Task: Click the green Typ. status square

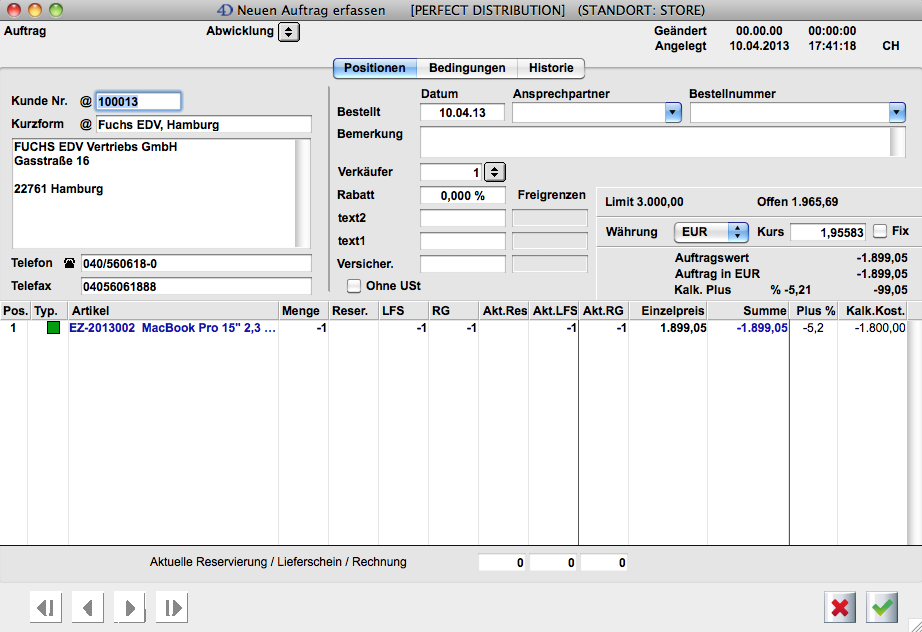Action: [53, 328]
